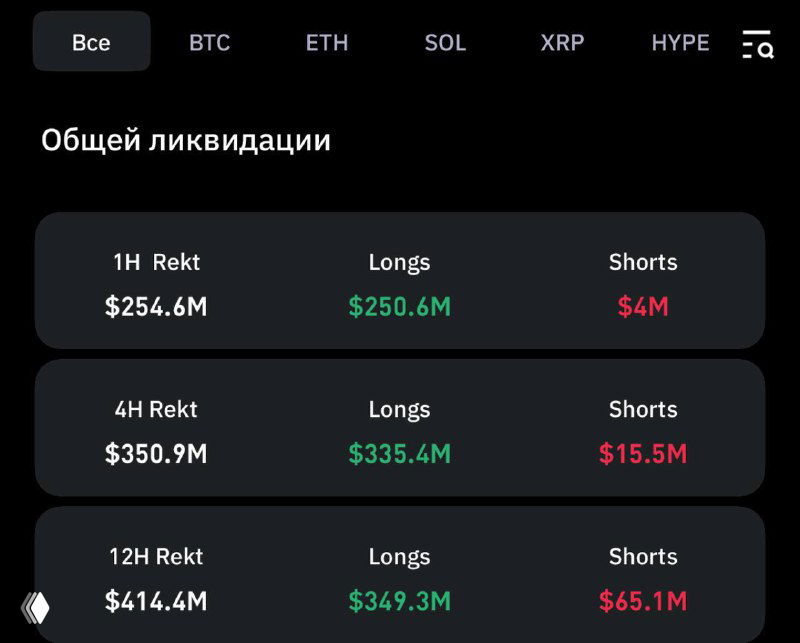800x643 pixels.
Task: Select the $335.4M Longs figure
Action: (399, 454)
